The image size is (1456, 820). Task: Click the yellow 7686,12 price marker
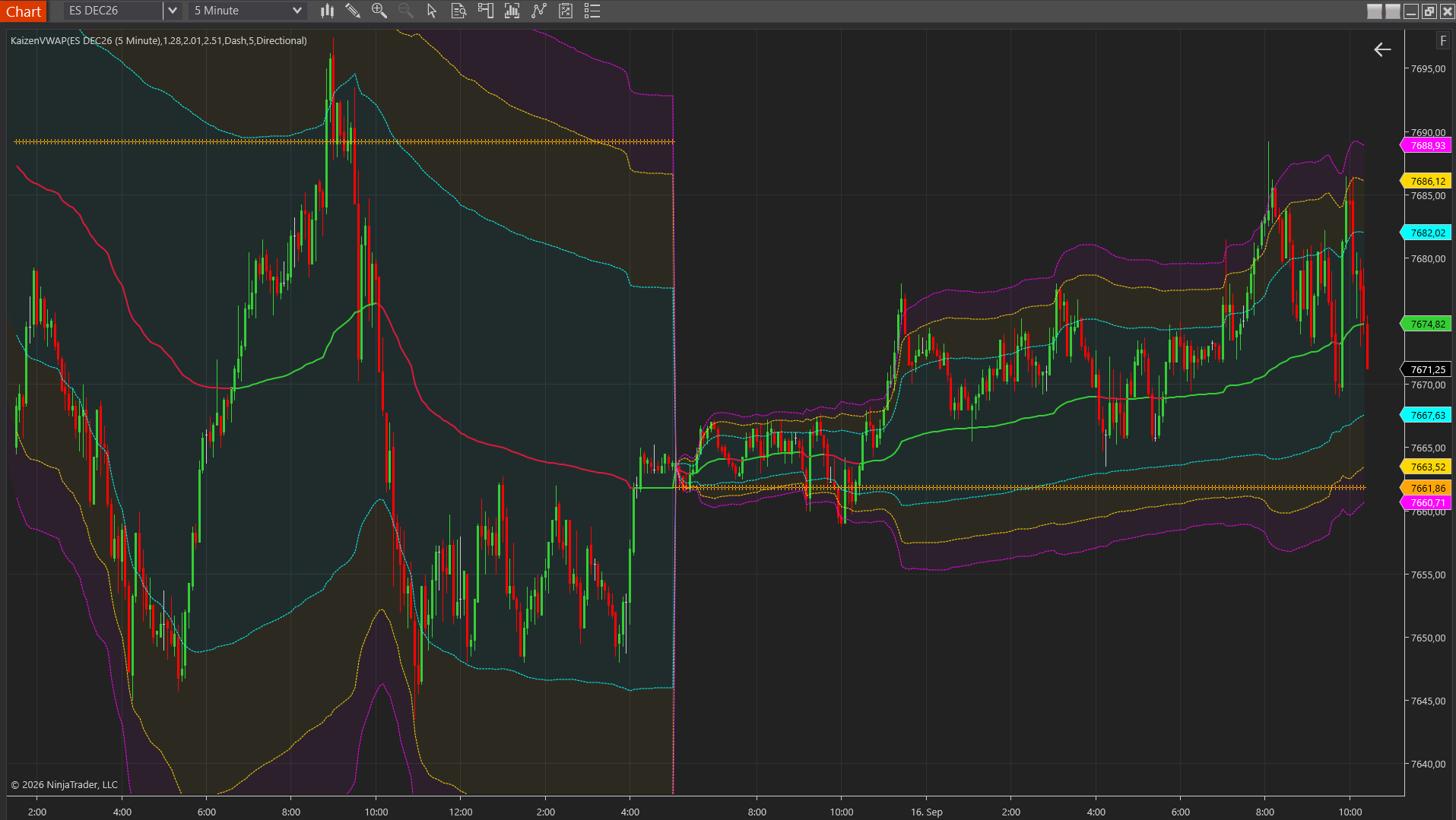(1426, 181)
